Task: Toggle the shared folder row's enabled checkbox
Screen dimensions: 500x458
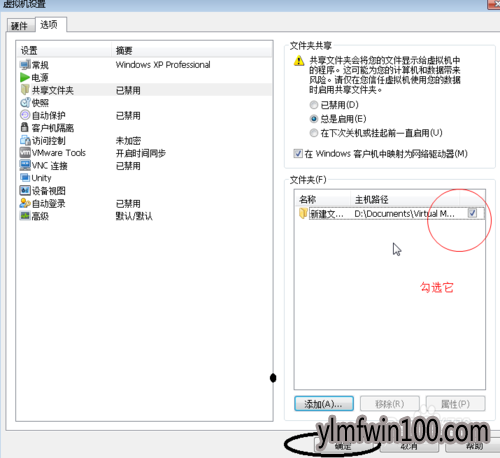Action: (472, 213)
